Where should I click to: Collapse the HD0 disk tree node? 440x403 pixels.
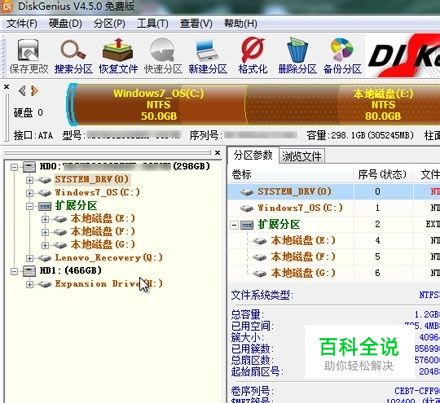pyautogui.click(x=14, y=166)
